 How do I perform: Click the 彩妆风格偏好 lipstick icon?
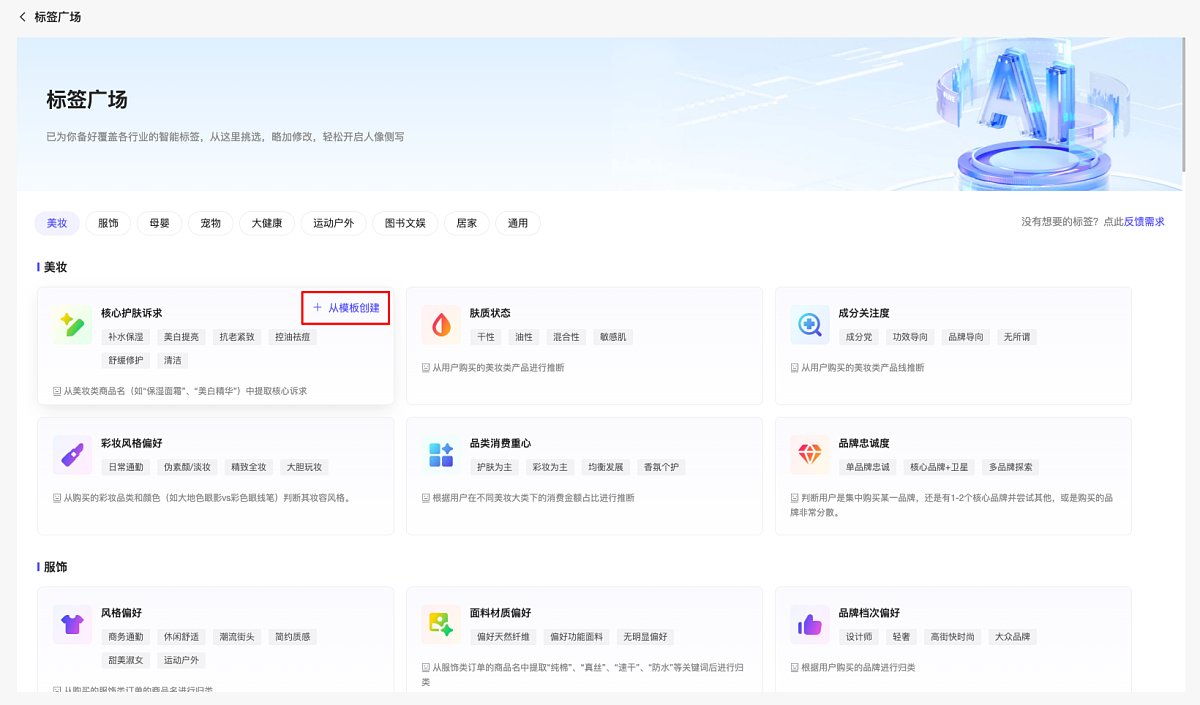(x=72, y=455)
